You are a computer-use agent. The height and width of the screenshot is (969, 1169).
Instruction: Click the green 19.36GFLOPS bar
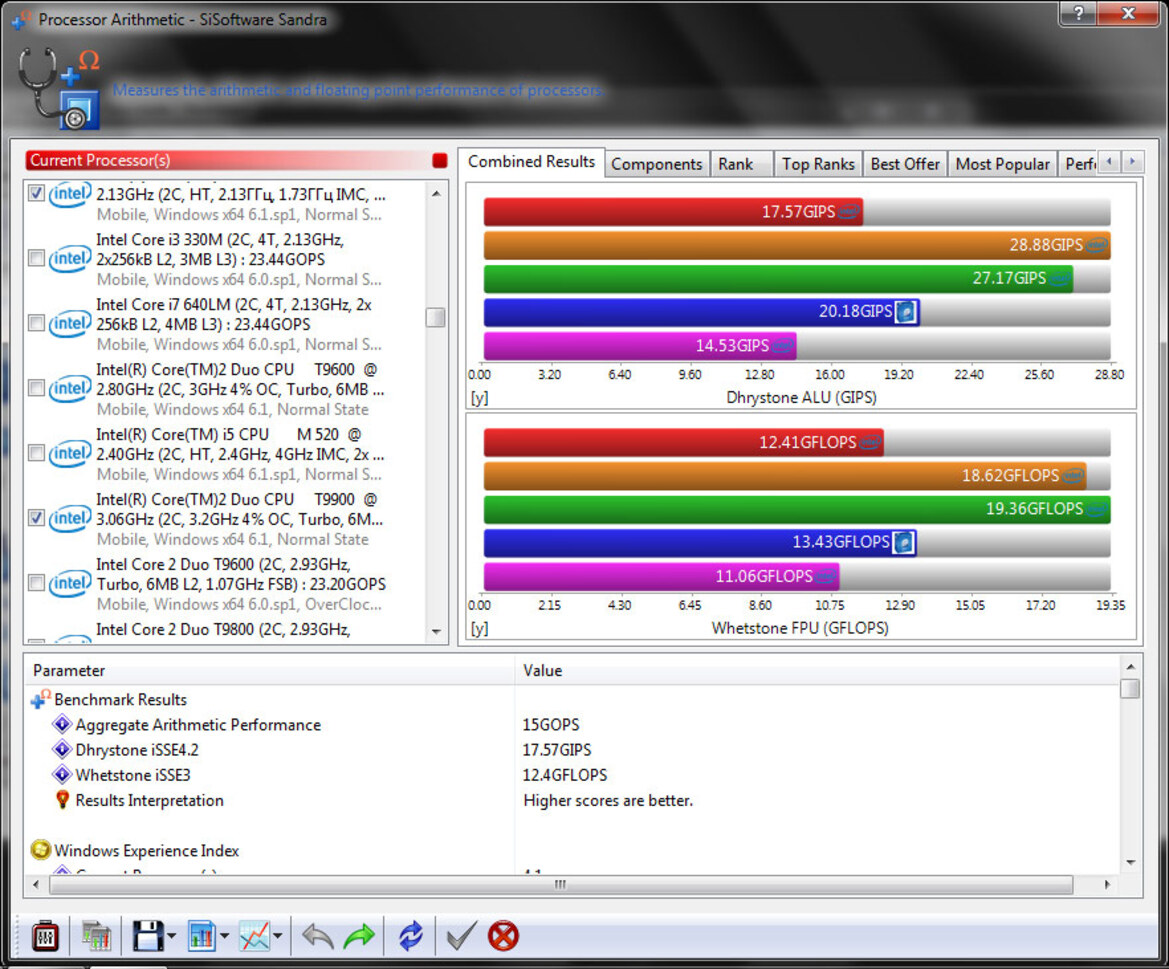pyautogui.click(x=797, y=509)
